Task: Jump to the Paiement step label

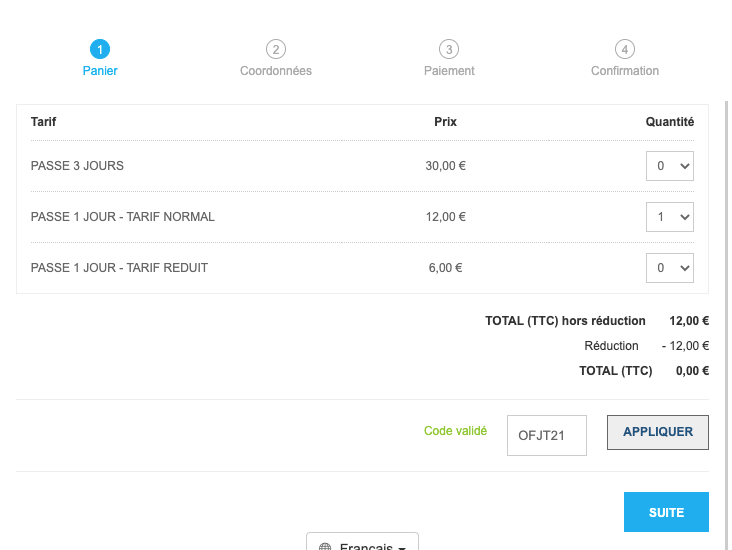Action: (x=449, y=71)
